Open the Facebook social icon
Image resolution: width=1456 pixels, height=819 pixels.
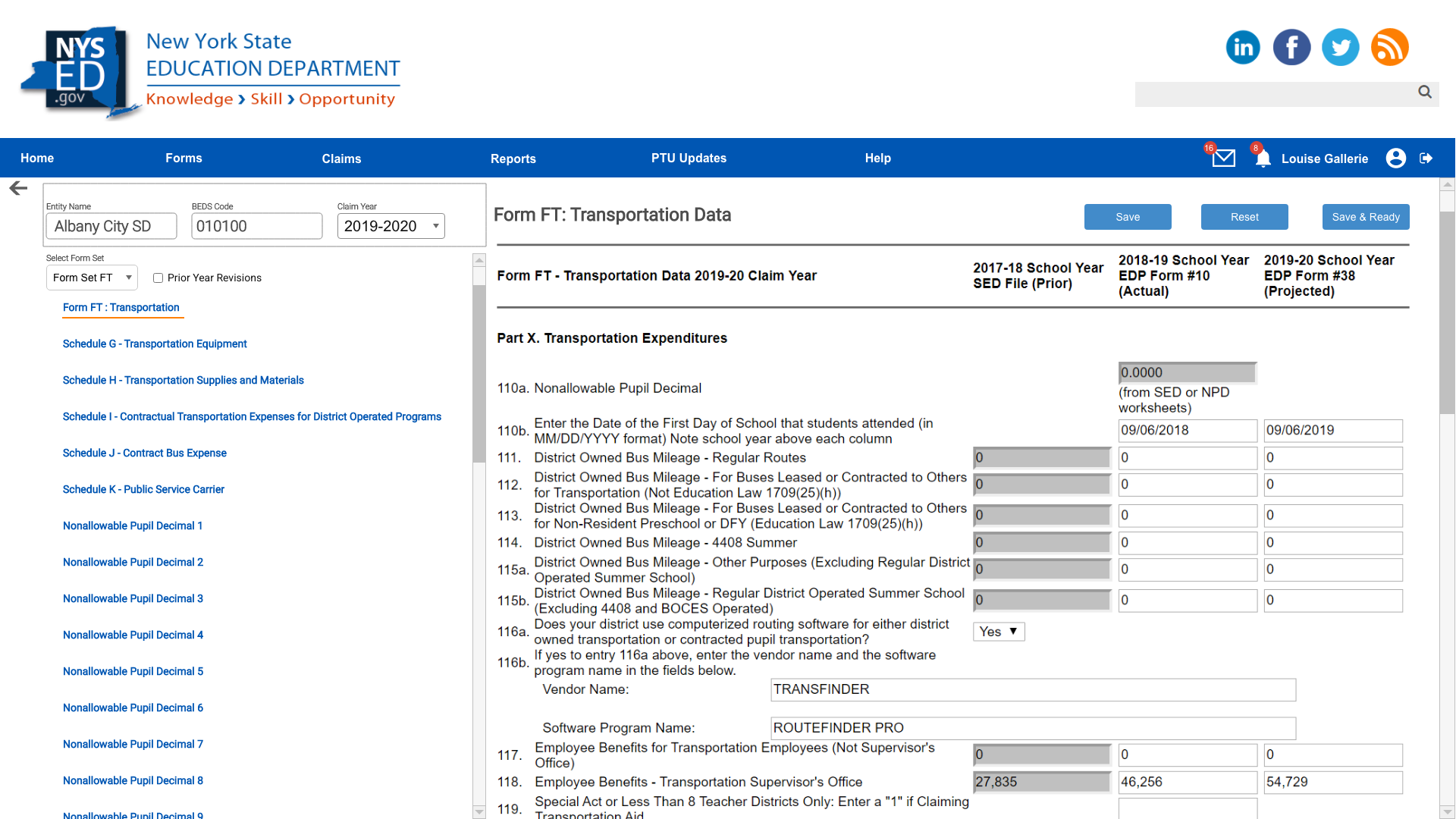(x=1291, y=48)
